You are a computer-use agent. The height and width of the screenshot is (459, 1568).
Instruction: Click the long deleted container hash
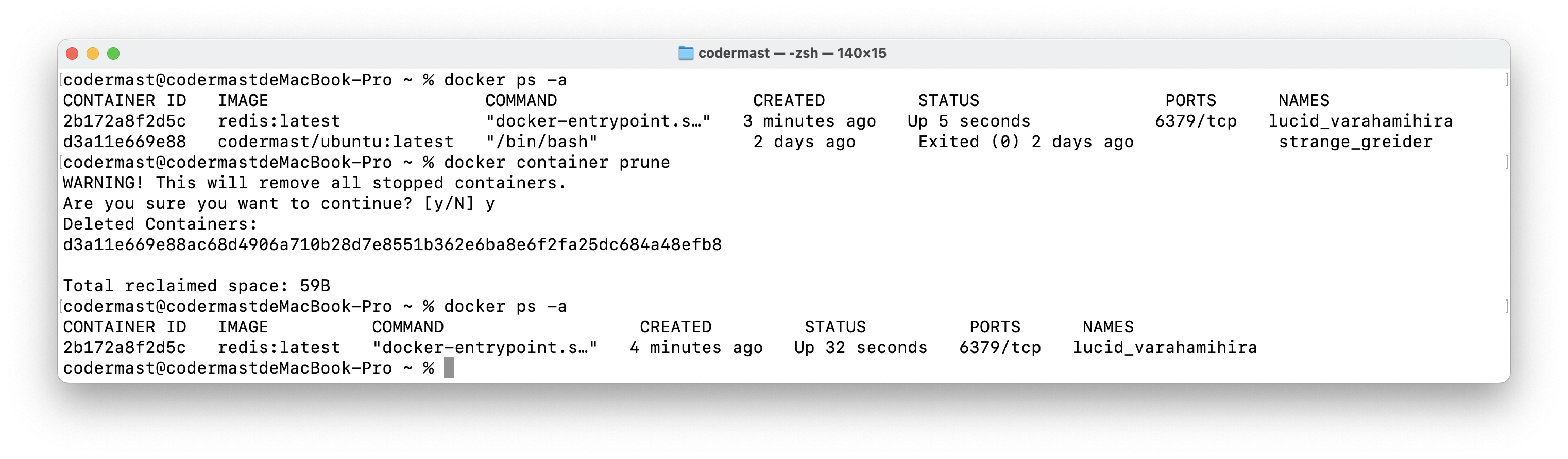tap(392, 244)
